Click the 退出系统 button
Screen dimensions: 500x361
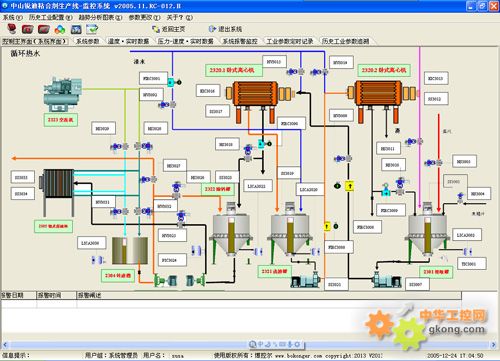coord(226,29)
